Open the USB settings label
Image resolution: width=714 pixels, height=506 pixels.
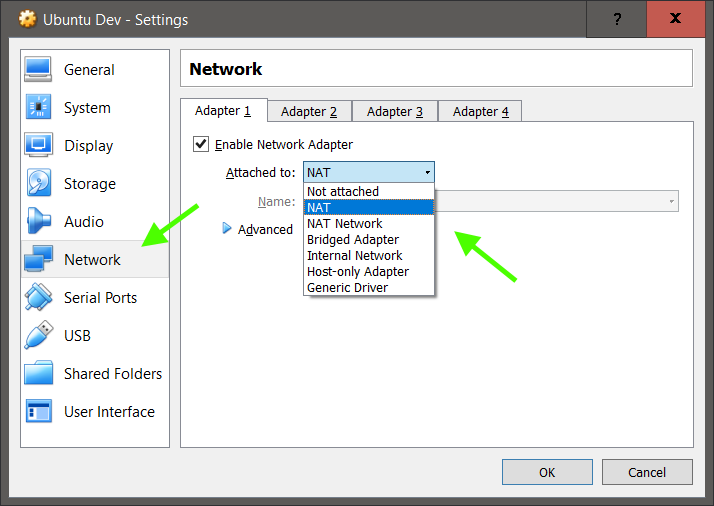pos(77,336)
